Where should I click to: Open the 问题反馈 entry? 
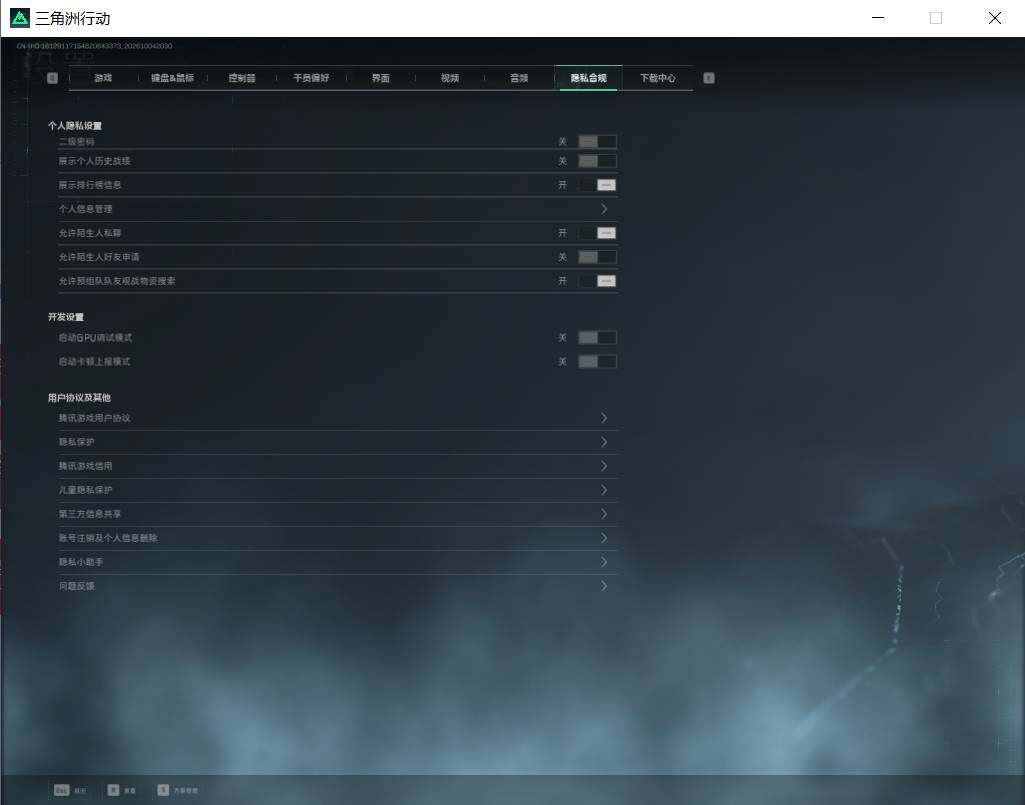coord(337,586)
